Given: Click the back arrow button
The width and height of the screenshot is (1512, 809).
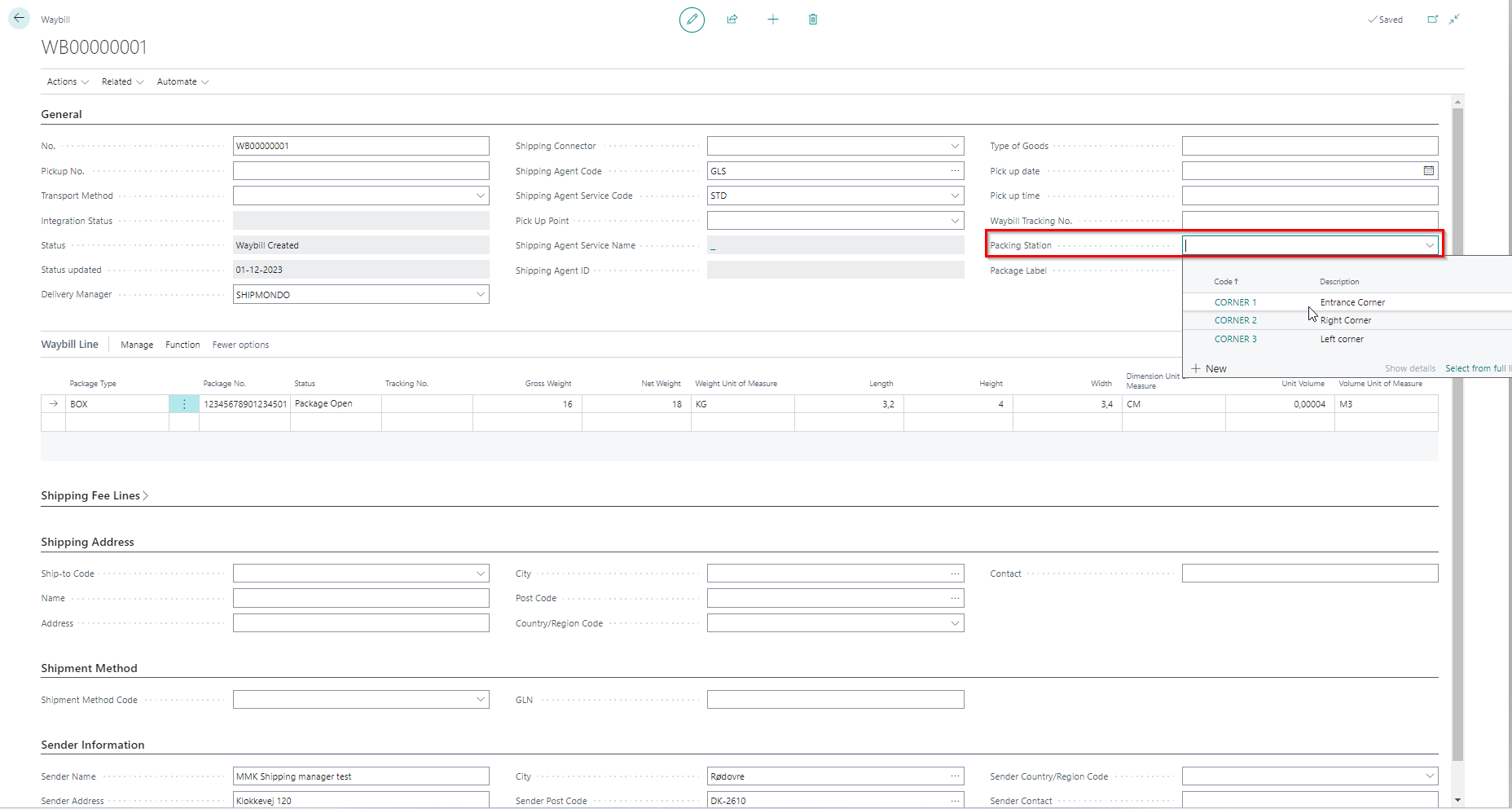Looking at the screenshot, I should click(19, 18).
